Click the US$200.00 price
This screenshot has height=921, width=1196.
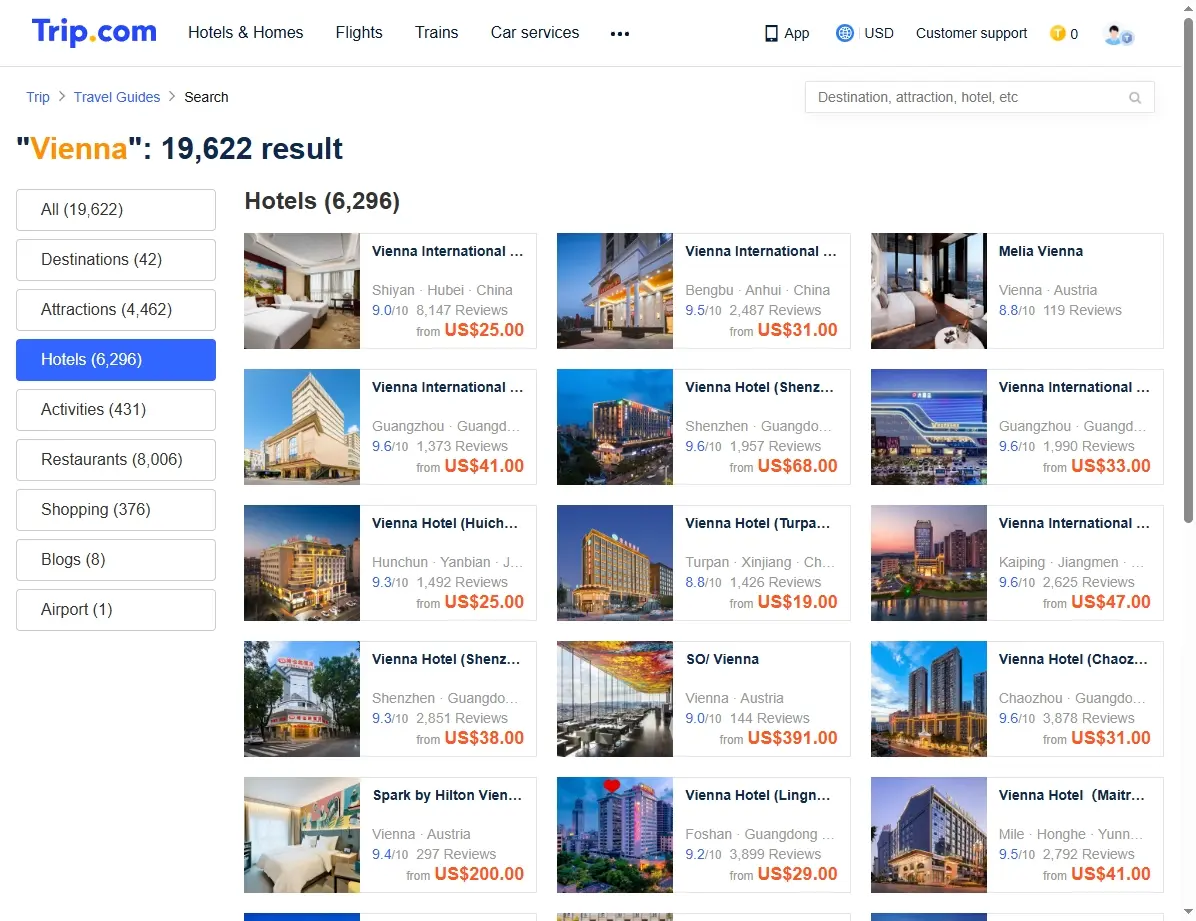coord(479,874)
